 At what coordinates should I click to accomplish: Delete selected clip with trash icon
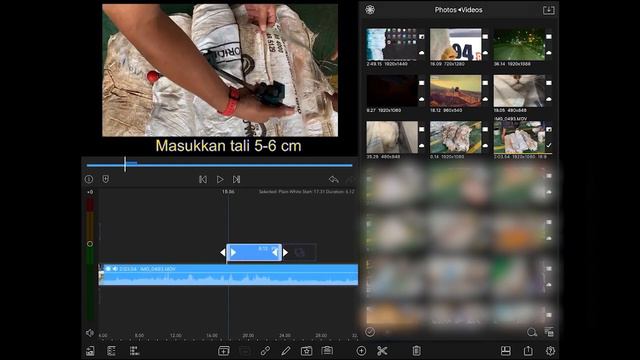click(416, 351)
